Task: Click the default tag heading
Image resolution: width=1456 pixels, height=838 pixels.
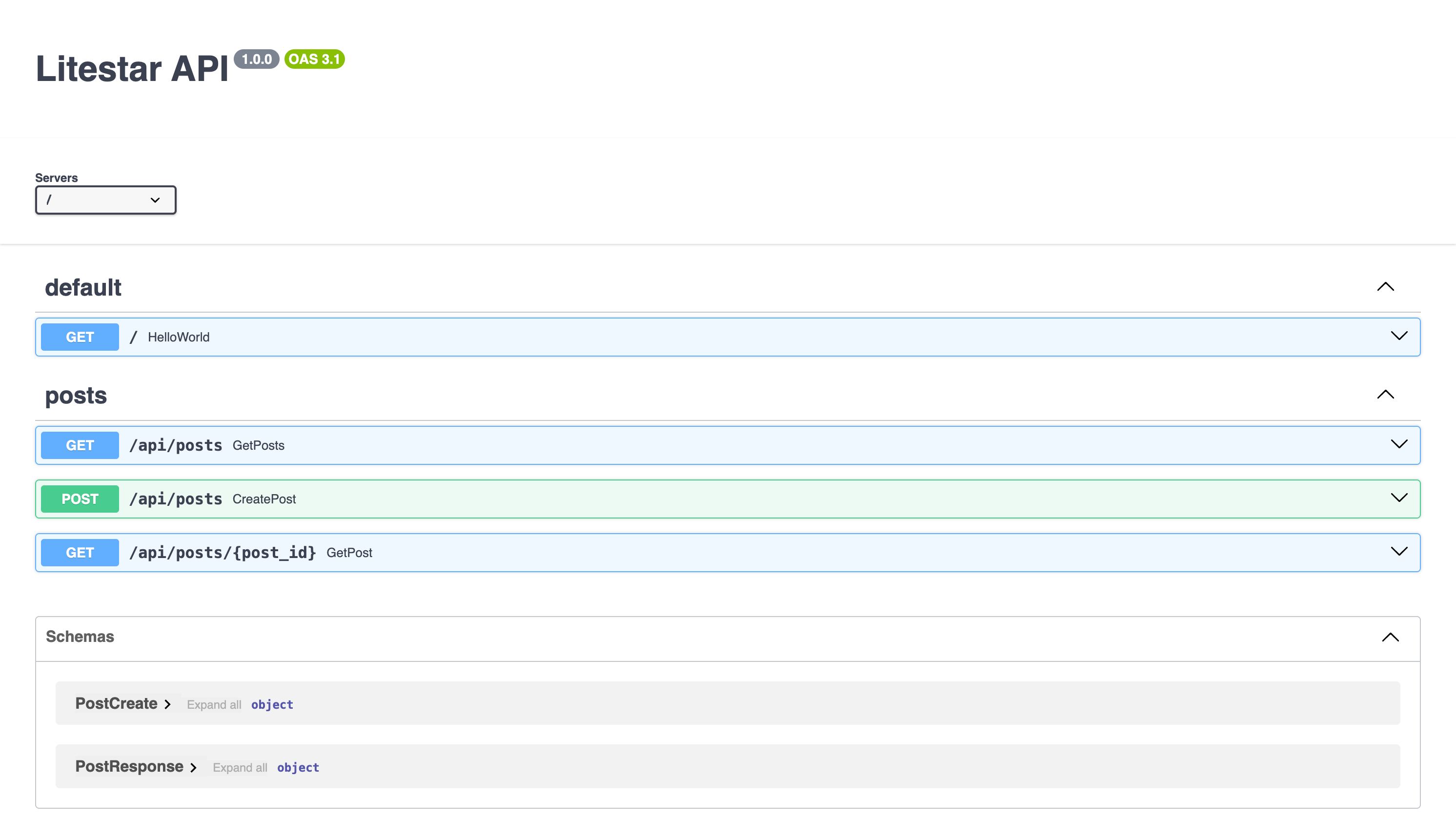Action: pyautogui.click(x=83, y=287)
